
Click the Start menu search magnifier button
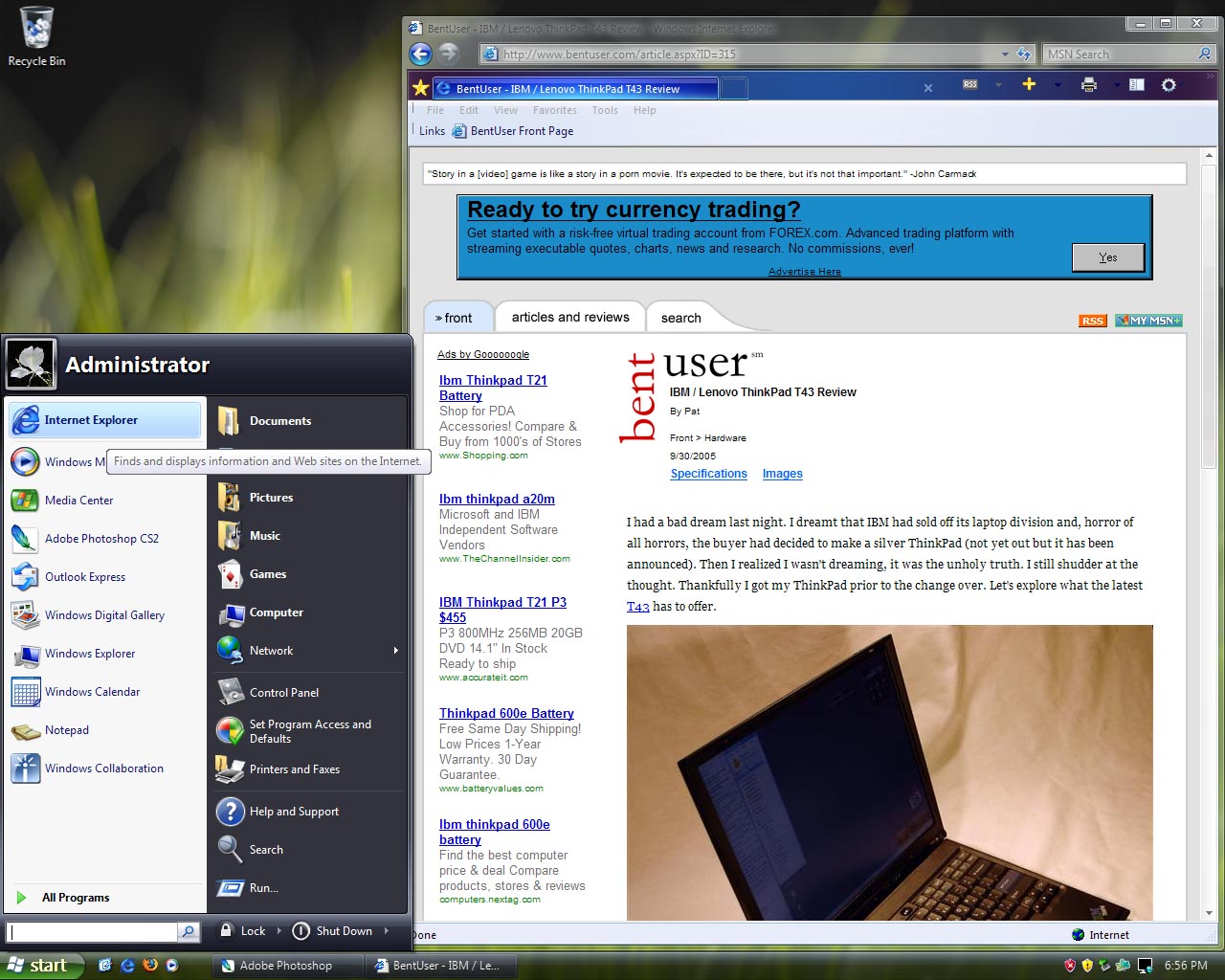(x=189, y=931)
